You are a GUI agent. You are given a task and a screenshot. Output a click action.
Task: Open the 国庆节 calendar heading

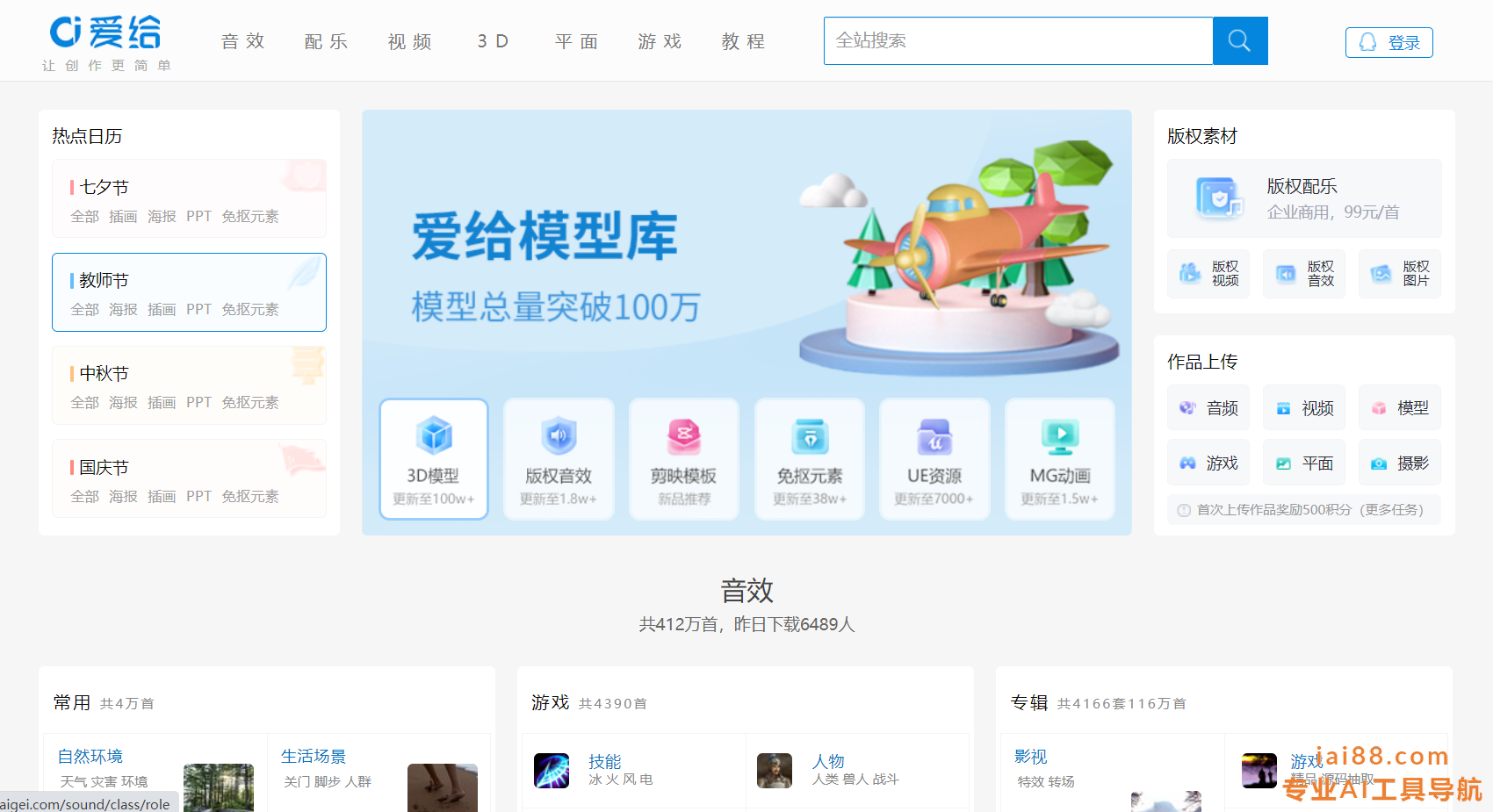[104, 467]
